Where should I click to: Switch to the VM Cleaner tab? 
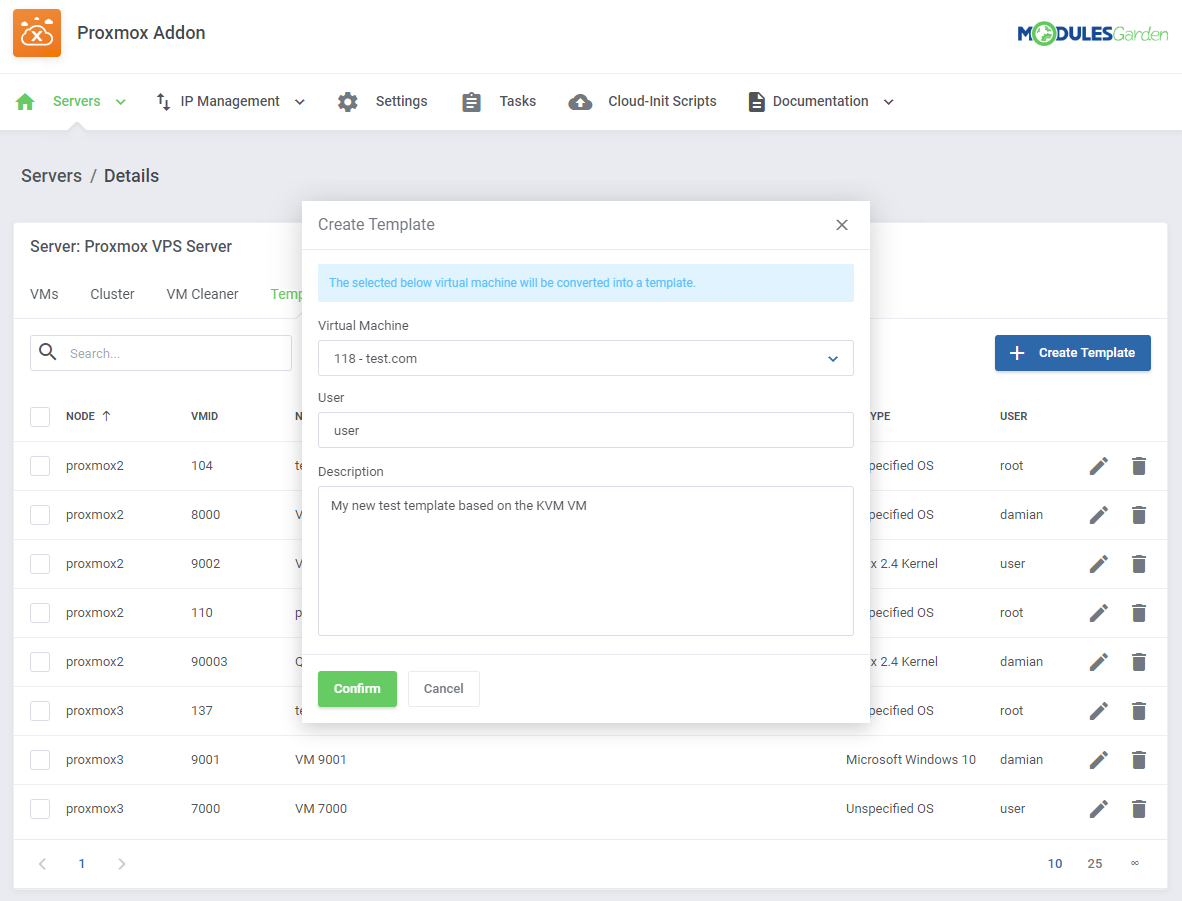pos(202,294)
